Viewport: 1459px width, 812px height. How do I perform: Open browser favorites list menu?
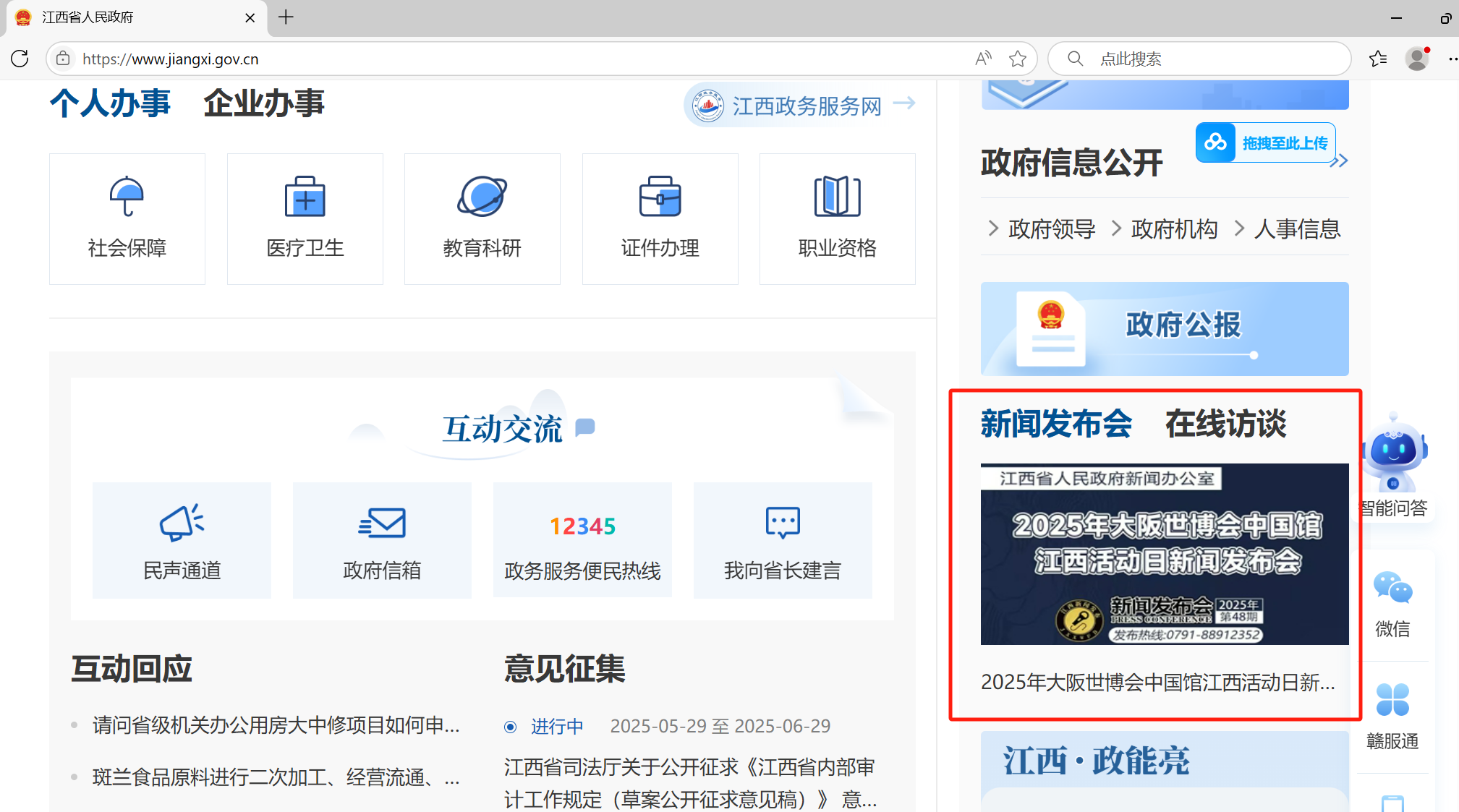pos(1378,59)
